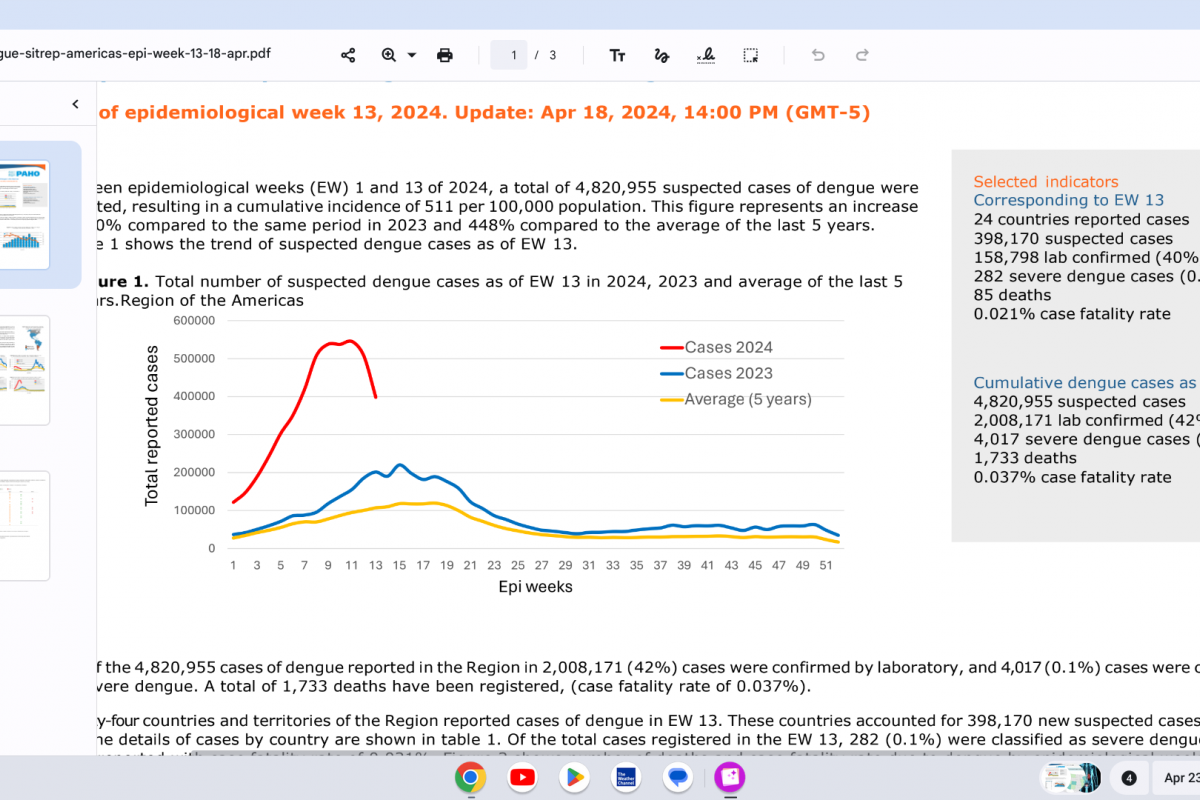Open the signature tool

click(705, 55)
